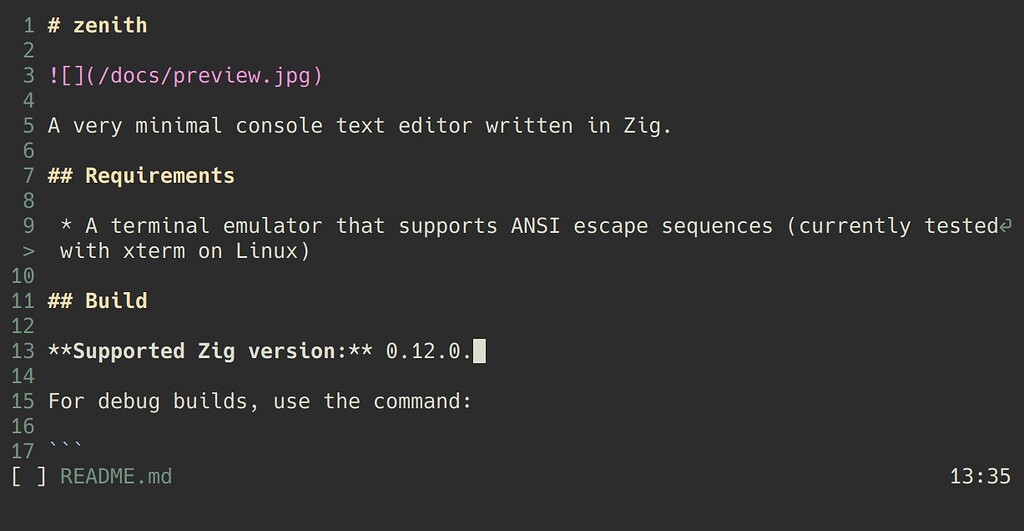Image resolution: width=1024 pixels, height=531 pixels.
Task: Click README.md file name in status bar
Action: [x=116, y=476]
